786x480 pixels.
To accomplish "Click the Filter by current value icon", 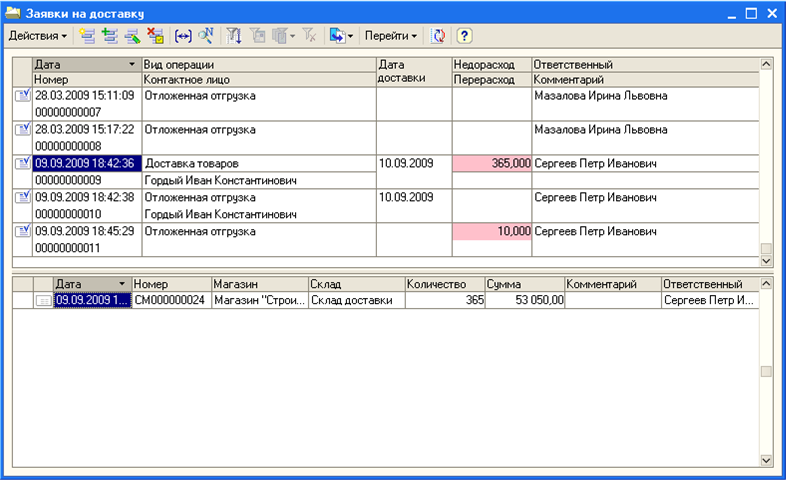I will (258, 36).
